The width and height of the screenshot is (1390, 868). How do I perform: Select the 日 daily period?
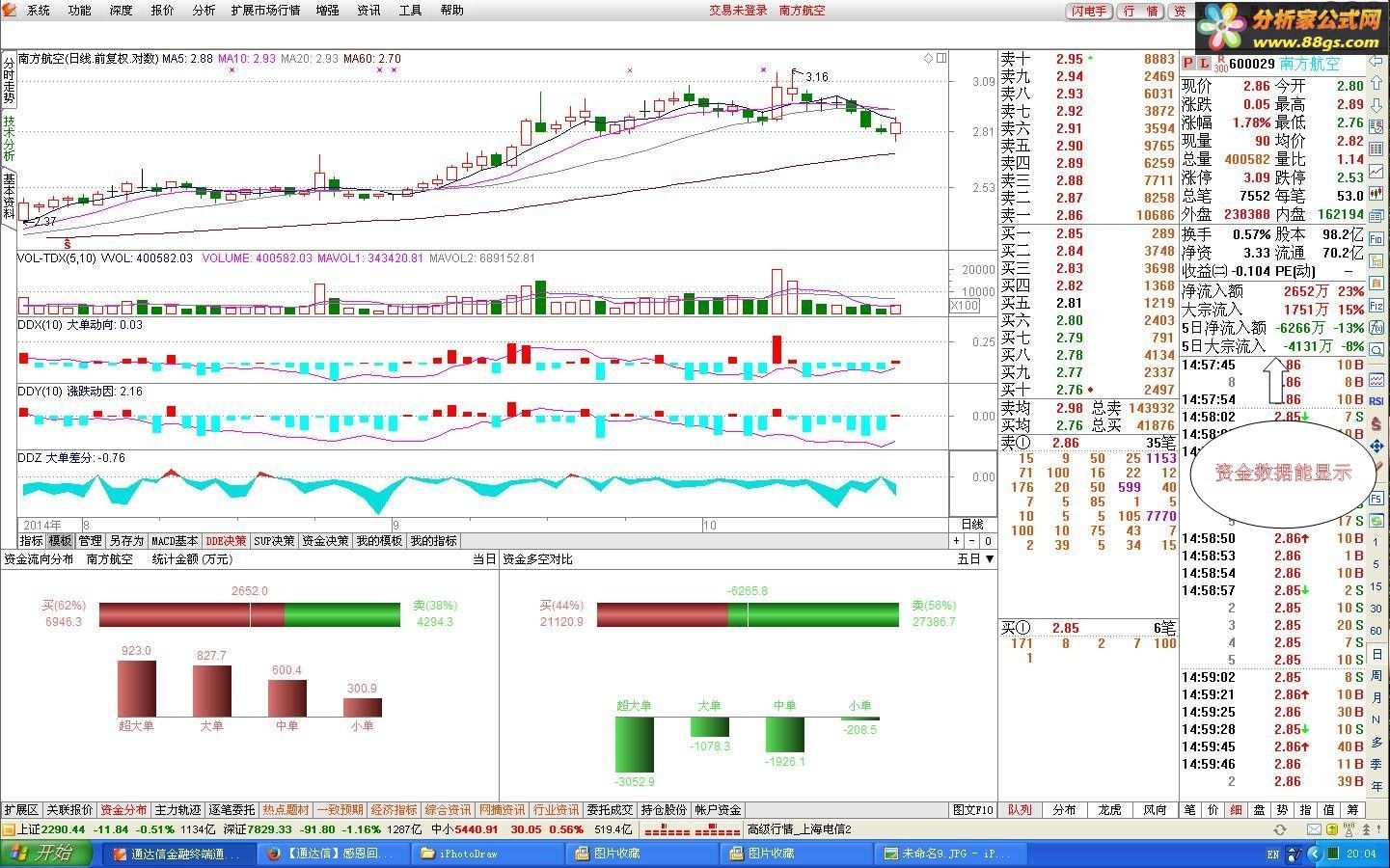(x=1376, y=653)
